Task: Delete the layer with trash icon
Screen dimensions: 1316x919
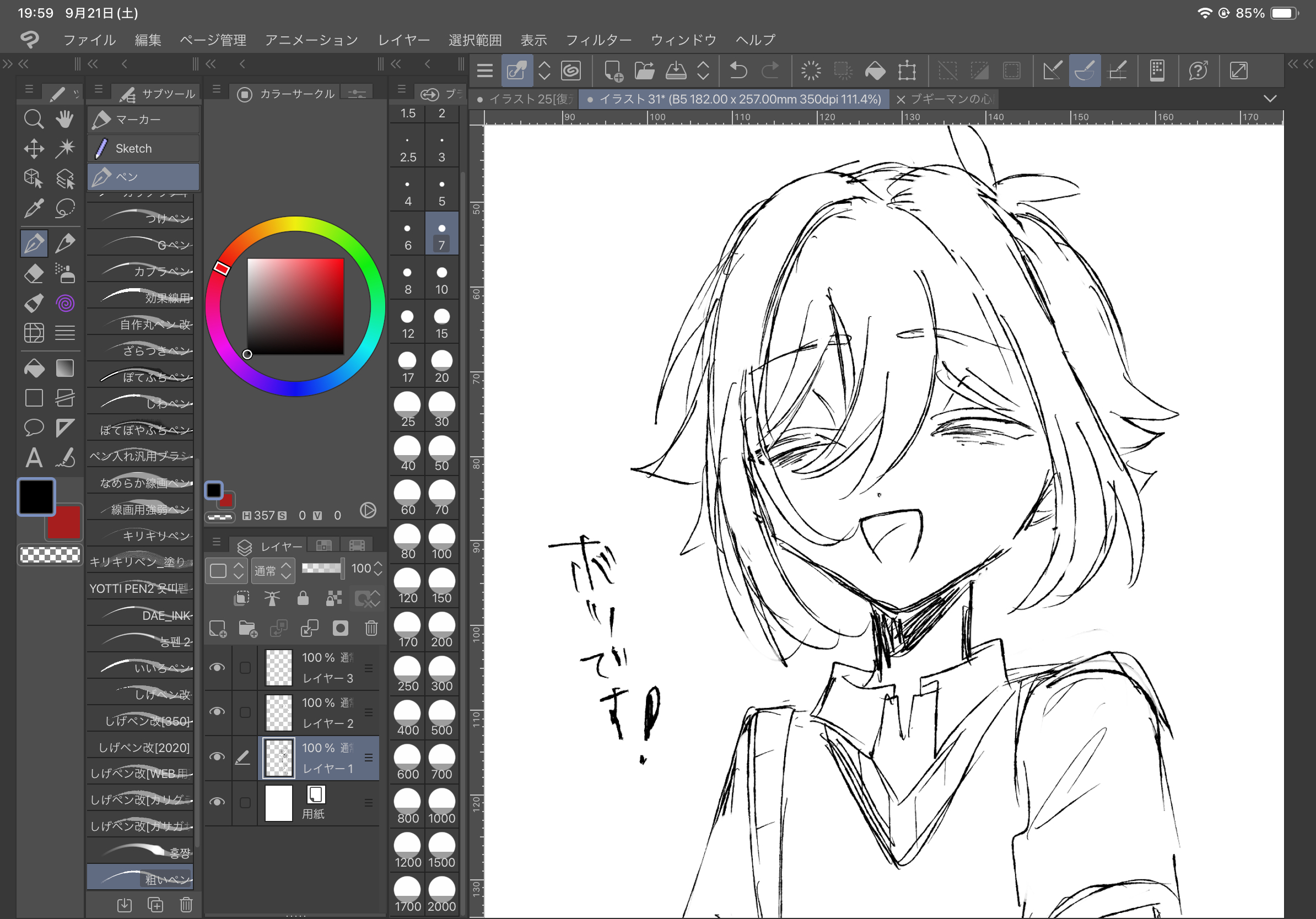Action: pyautogui.click(x=371, y=629)
